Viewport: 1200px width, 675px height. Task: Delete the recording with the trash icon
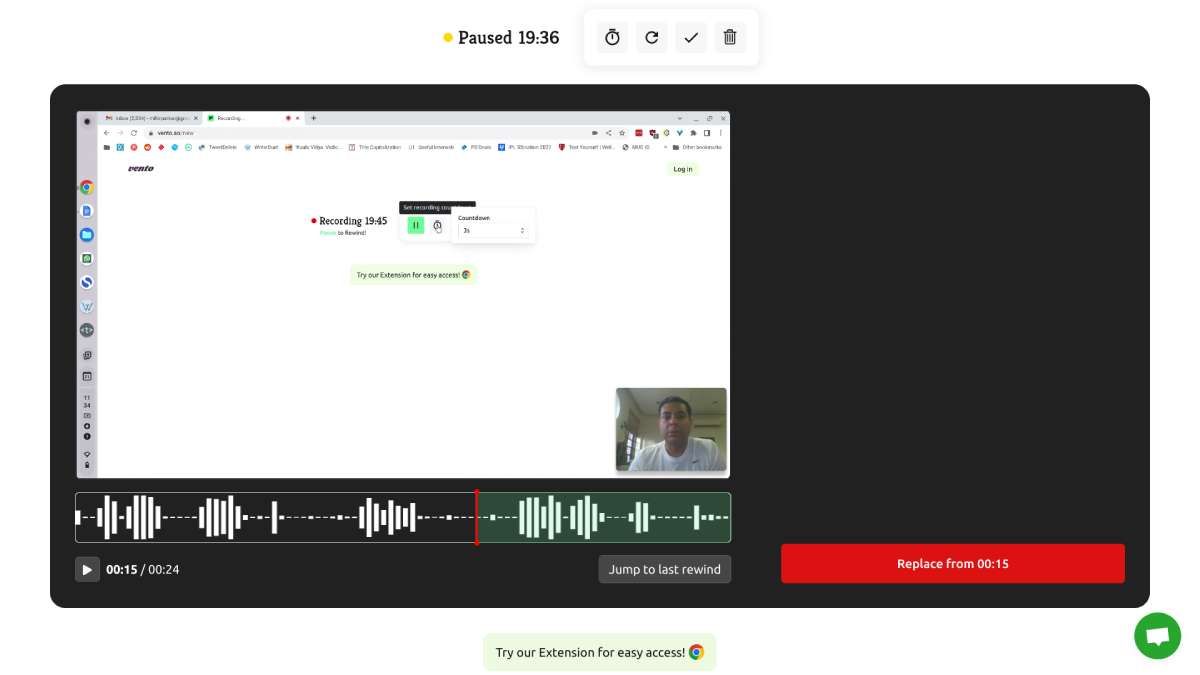point(730,37)
